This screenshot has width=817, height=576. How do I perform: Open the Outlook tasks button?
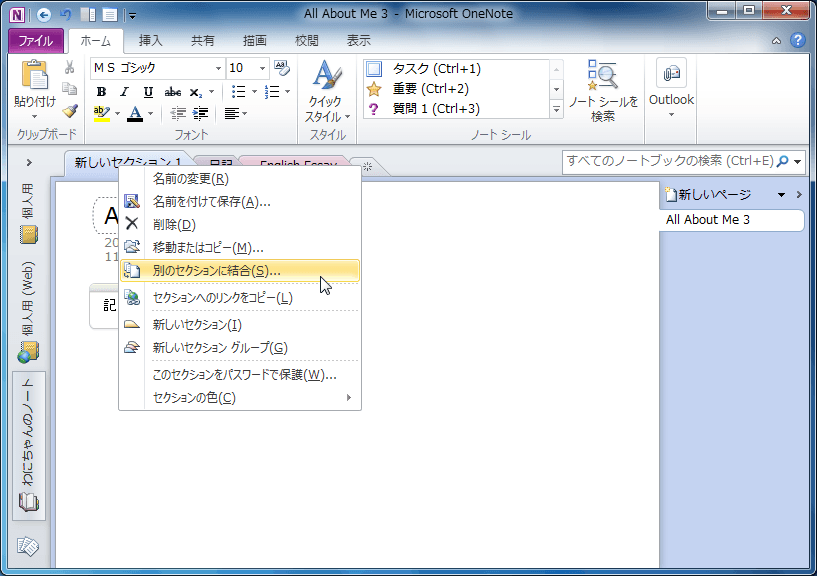click(671, 89)
